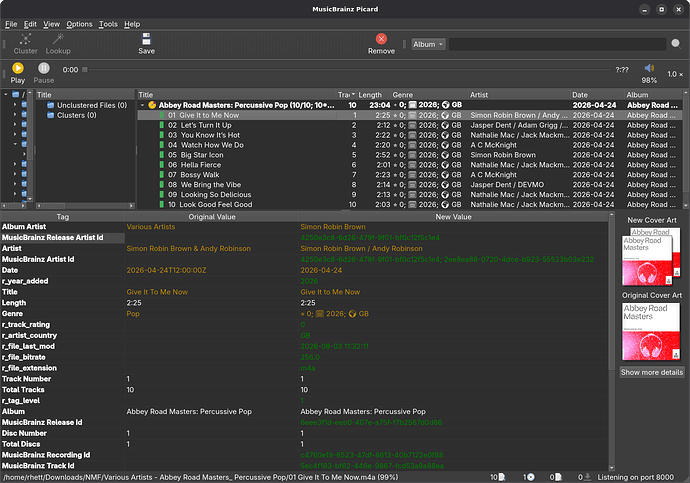Viewport: 690px width, 483px height.
Task: Sort by the Tra column header arrow
Action: [x=353, y=95]
